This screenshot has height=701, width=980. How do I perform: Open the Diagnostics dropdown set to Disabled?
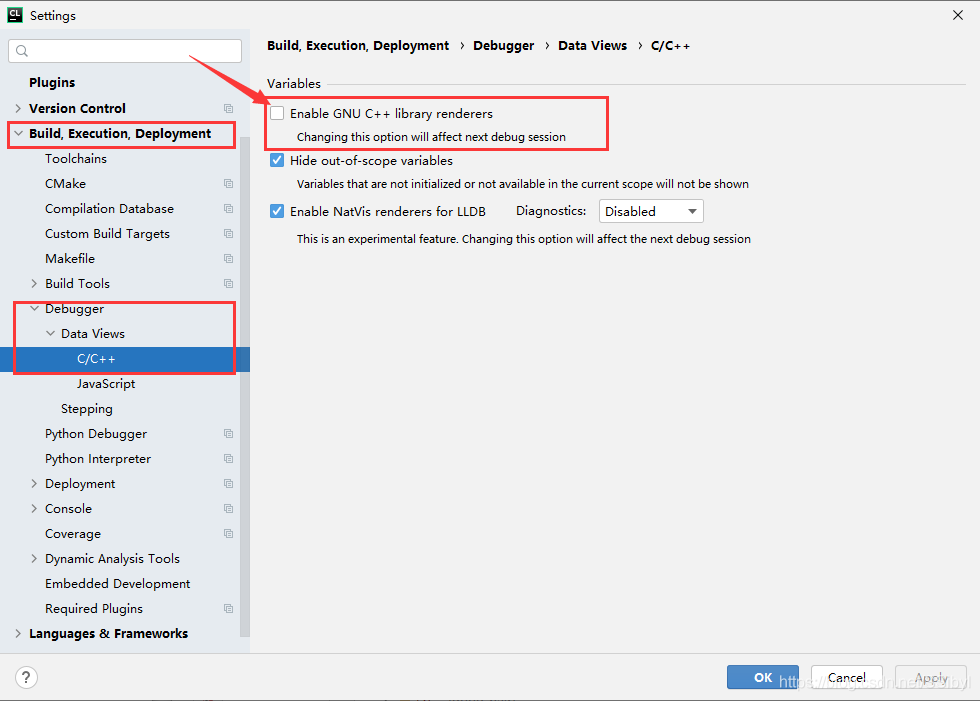pyautogui.click(x=651, y=211)
